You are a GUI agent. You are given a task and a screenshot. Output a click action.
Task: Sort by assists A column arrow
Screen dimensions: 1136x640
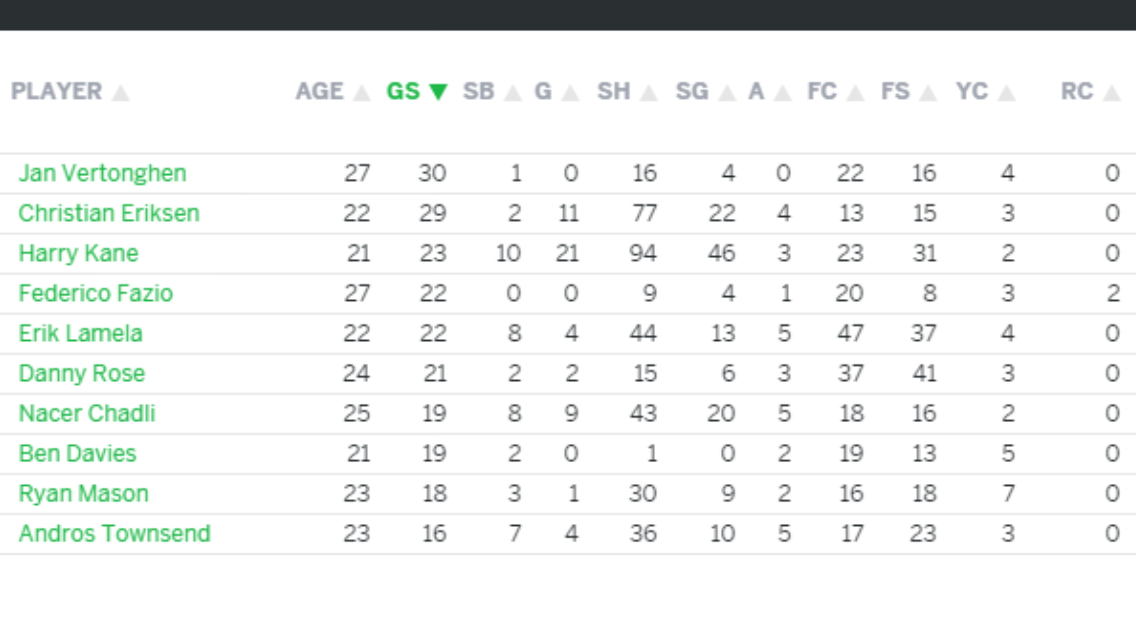[x=783, y=93]
